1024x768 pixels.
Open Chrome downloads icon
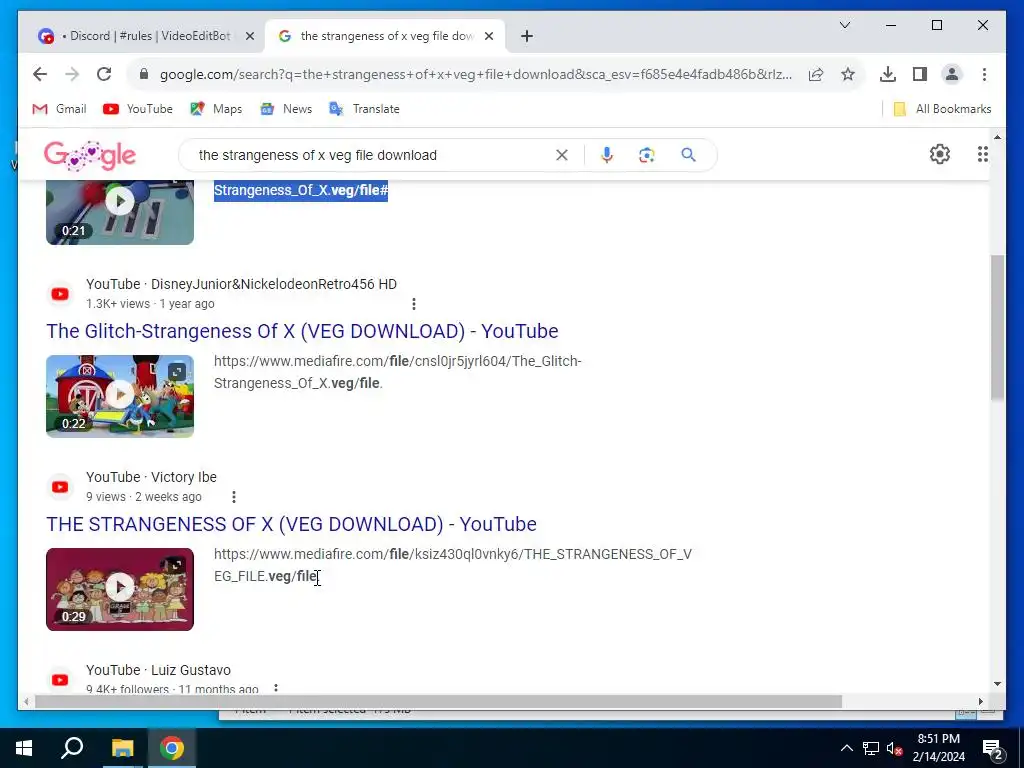click(888, 74)
